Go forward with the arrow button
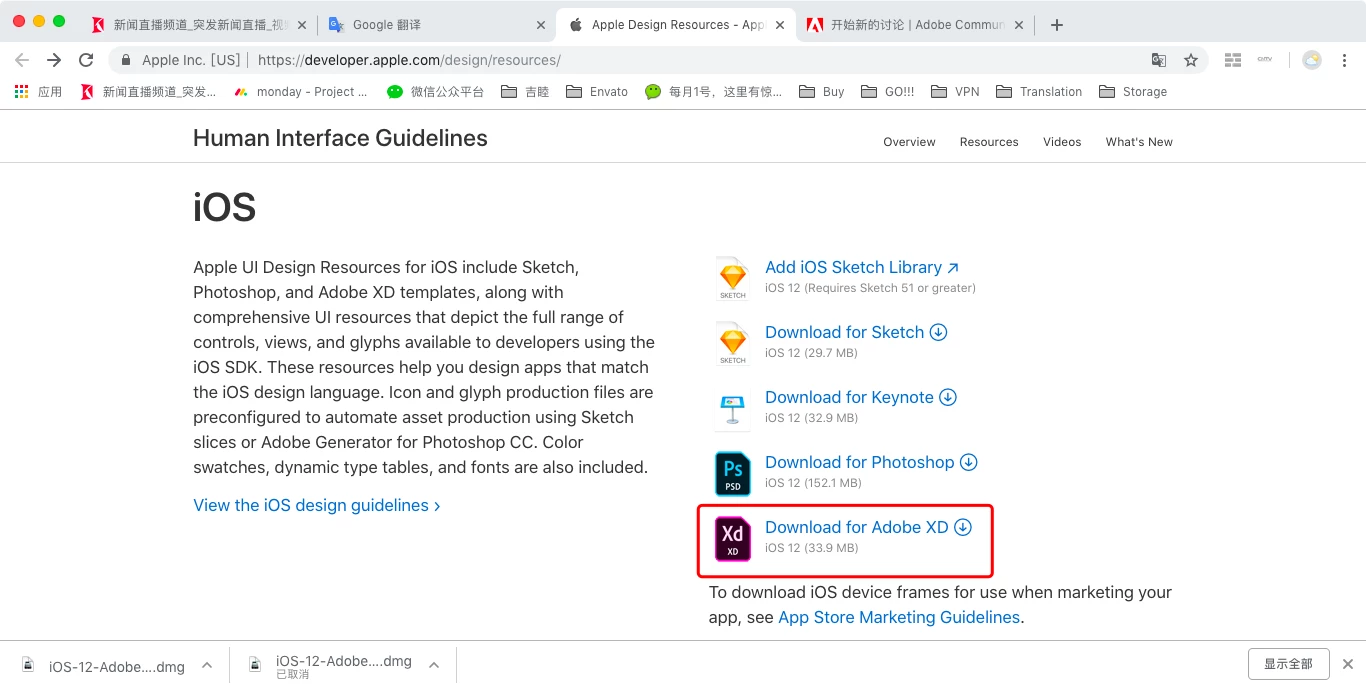This screenshot has height=689, width=1366. pos(54,60)
